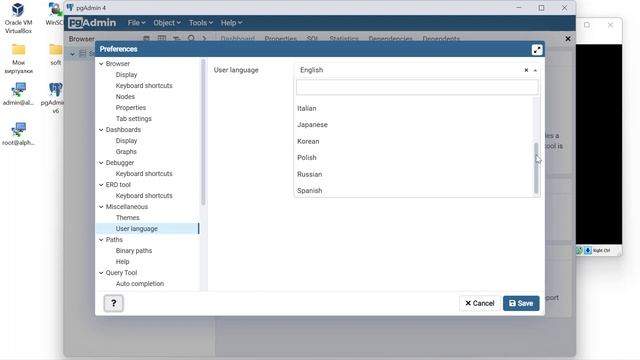Screen dimensions: 640x360
Task: Click the Cancel button
Action: 480,303
